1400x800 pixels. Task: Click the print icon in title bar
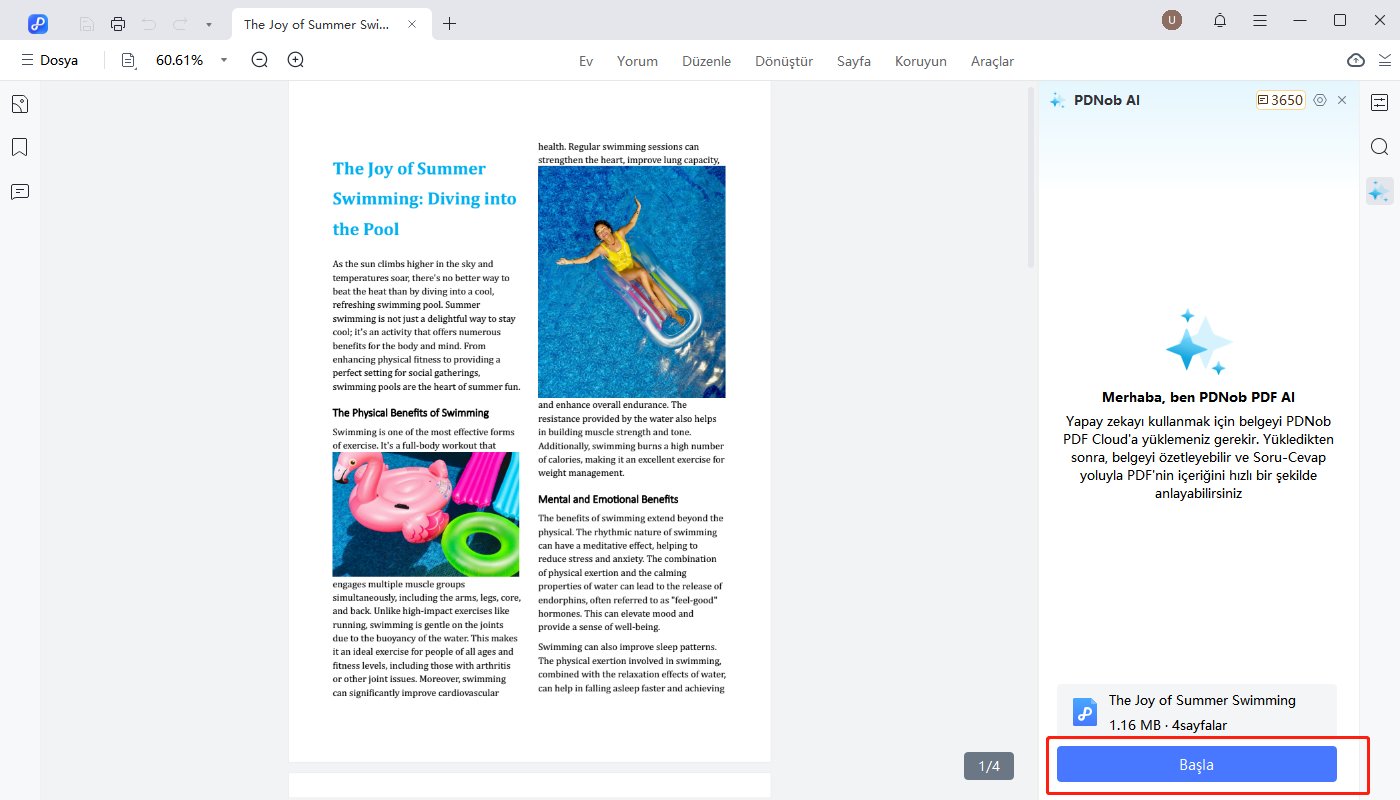(118, 23)
